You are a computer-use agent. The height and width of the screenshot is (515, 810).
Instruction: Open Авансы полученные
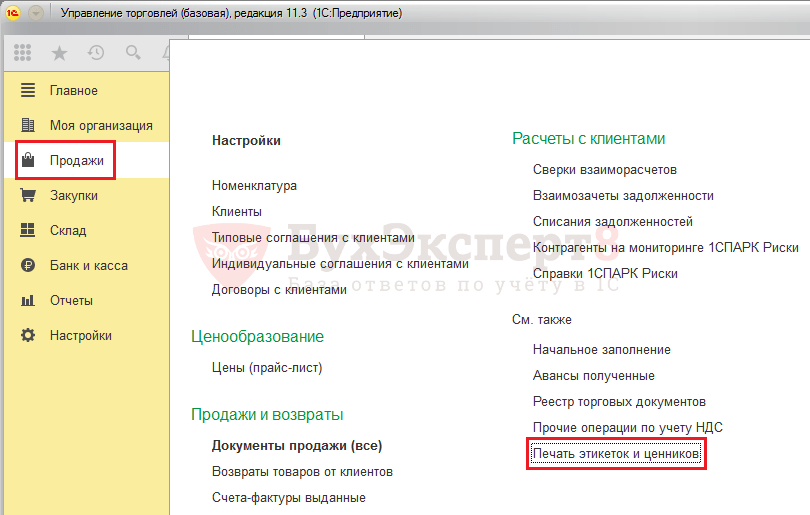[594, 376]
